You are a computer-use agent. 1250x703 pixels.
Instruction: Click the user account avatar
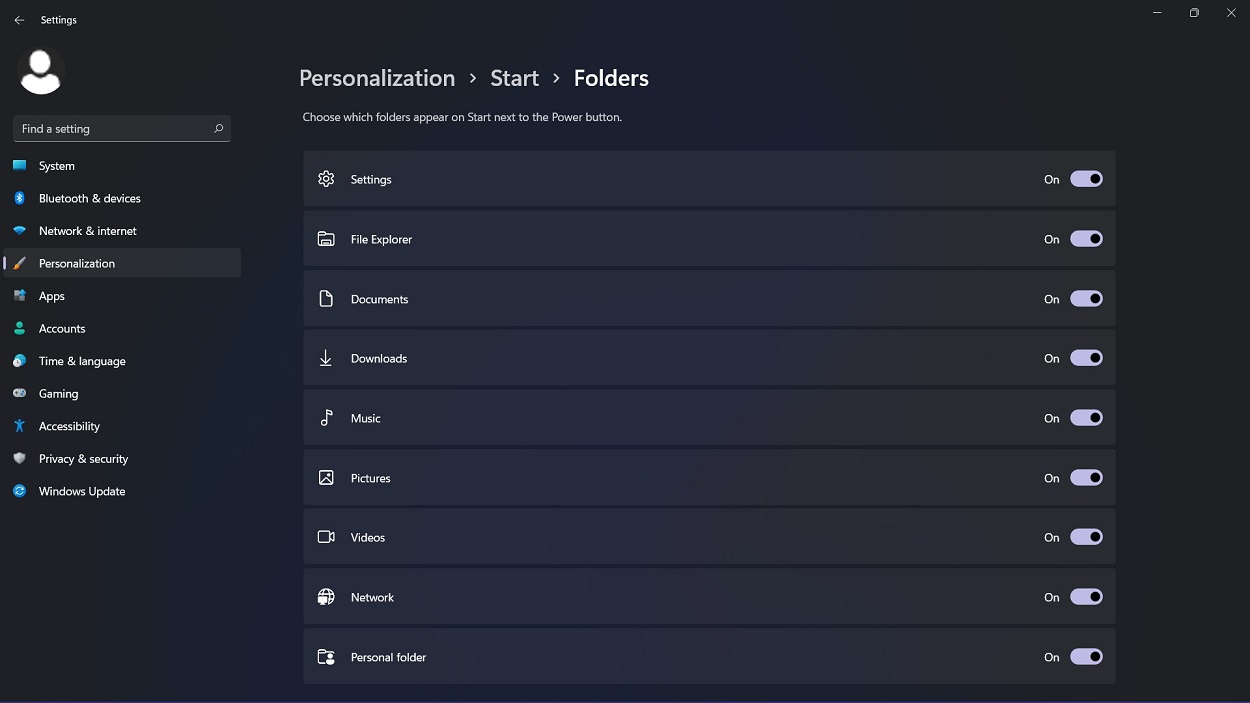coord(40,70)
